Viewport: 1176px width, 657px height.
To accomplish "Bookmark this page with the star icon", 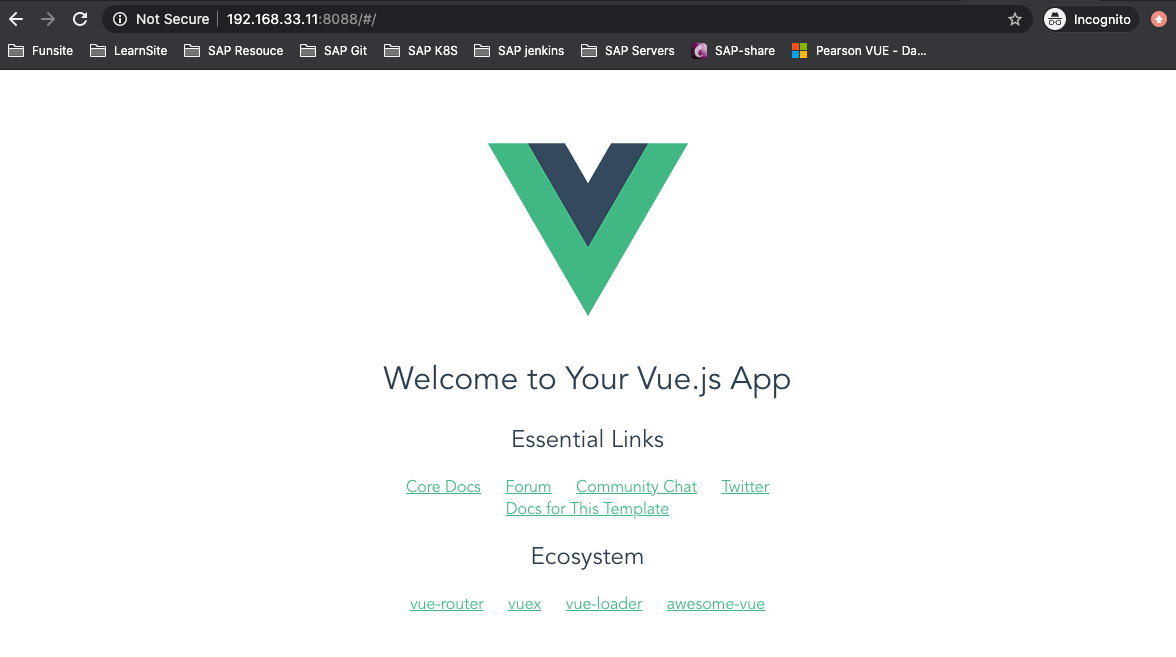I will (x=1015, y=20).
